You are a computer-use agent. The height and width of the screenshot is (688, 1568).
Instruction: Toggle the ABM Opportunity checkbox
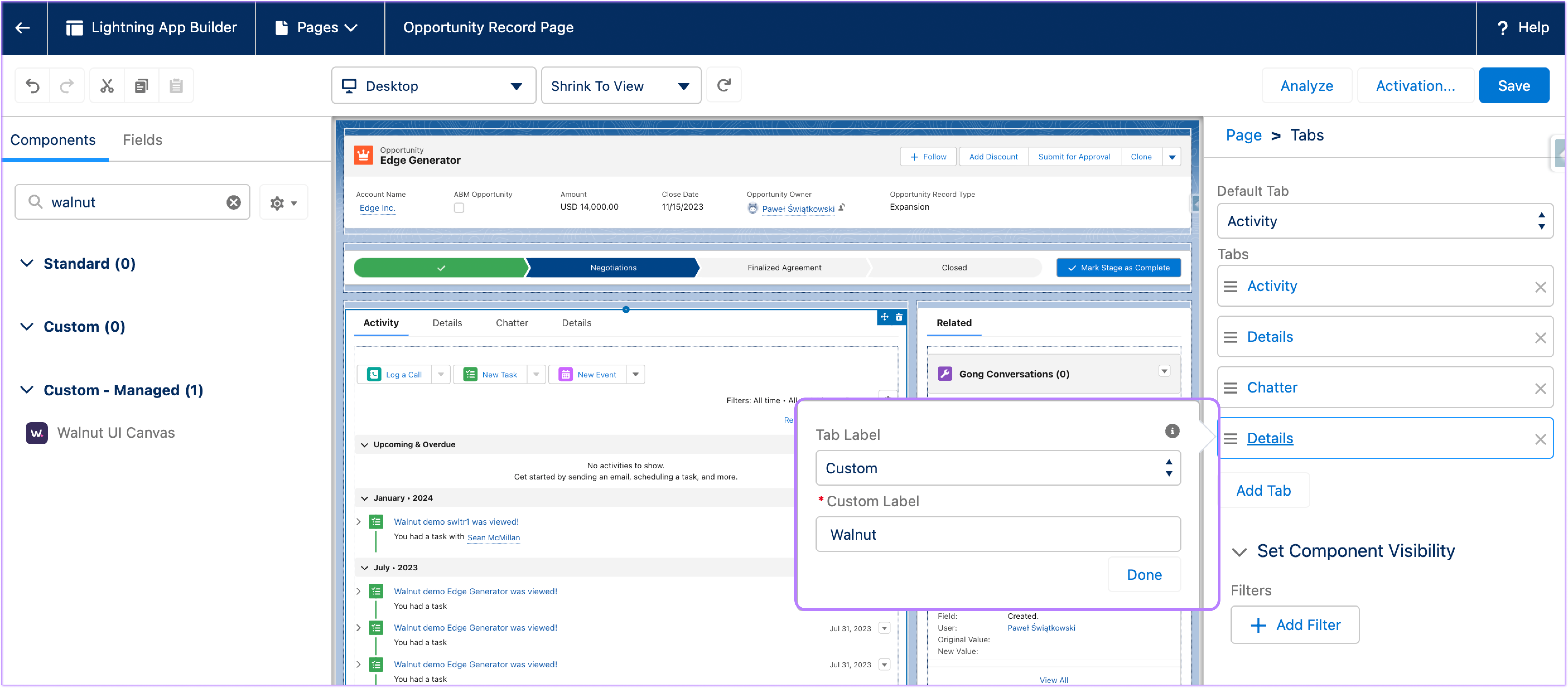click(x=459, y=208)
